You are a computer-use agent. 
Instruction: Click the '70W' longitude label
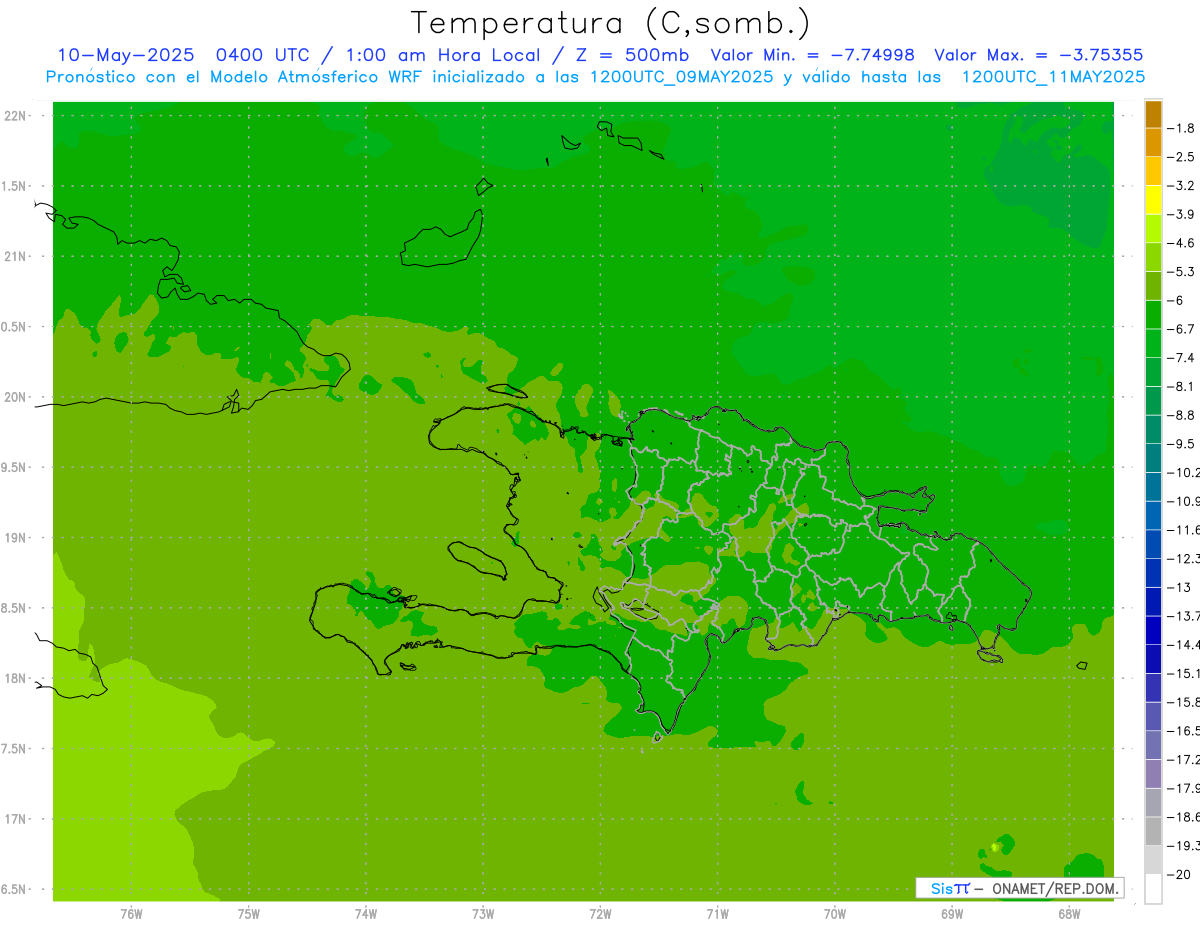(x=835, y=915)
